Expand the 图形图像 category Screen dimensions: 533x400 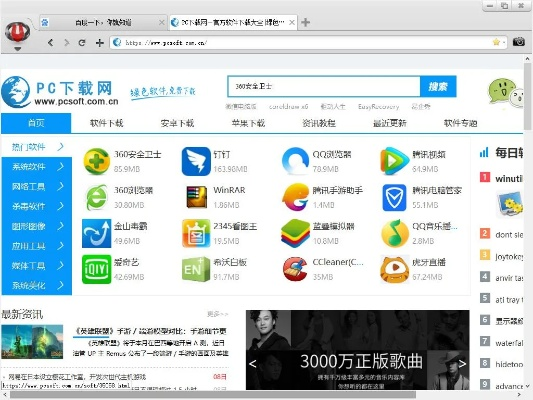click(36, 226)
